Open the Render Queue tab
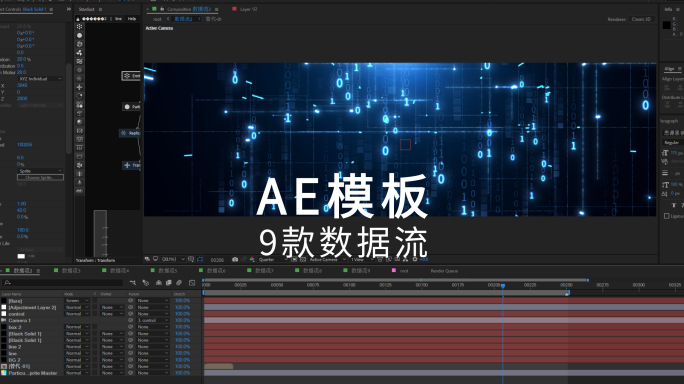 tap(444, 271)
